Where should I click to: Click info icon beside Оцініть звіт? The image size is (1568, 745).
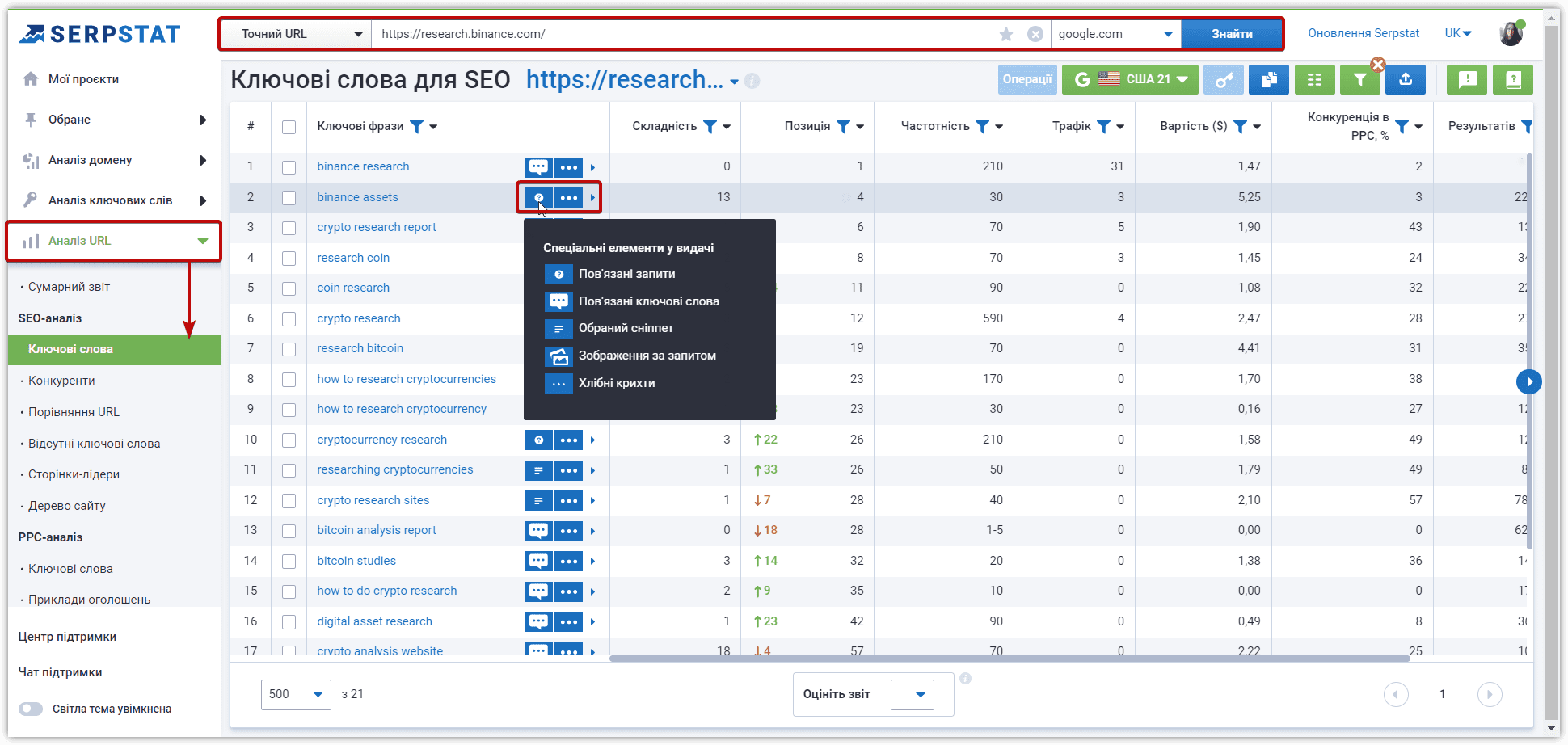tap(965, 678)
